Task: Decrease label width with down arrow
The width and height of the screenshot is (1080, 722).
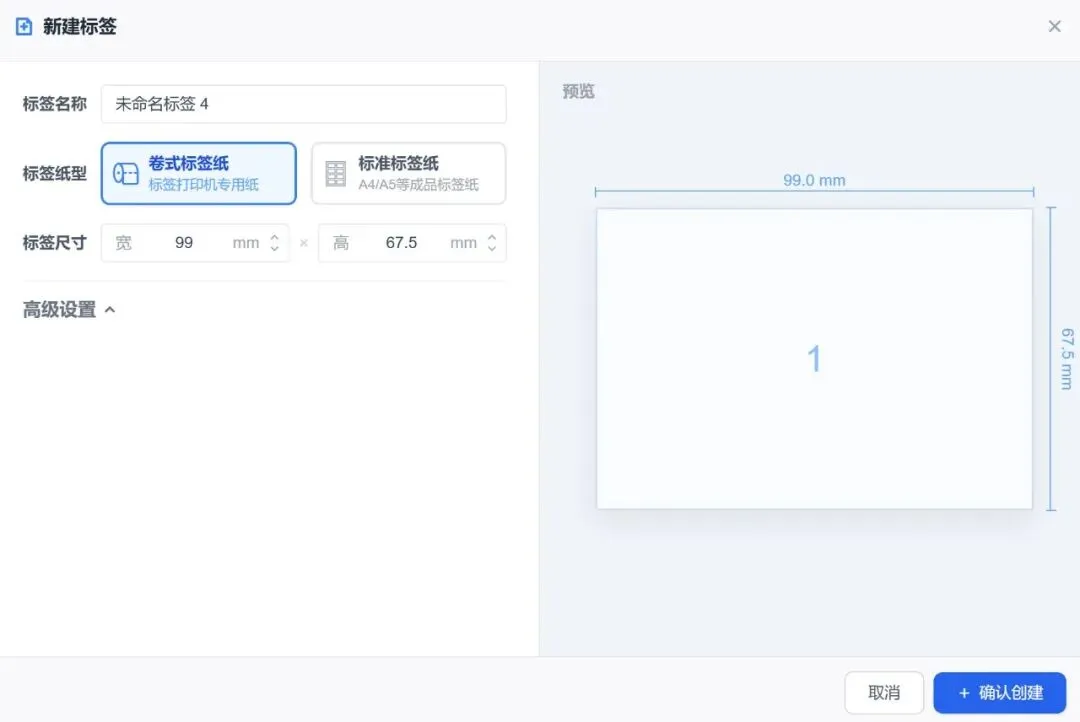Action: pos(275,249)
